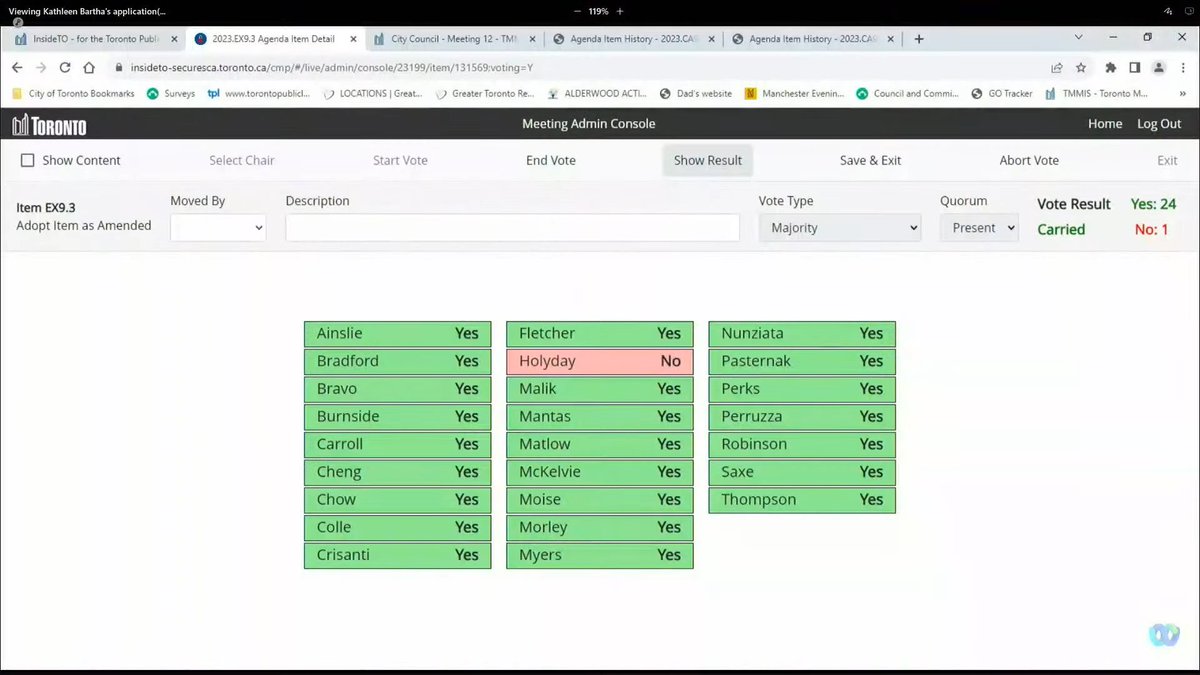The height and width of the screenshot is (675, 1200).
Task: Close the 2023.EX9.3 Agenda Item Detail tab
Action: pyautogui.click(x=354, y=39)
